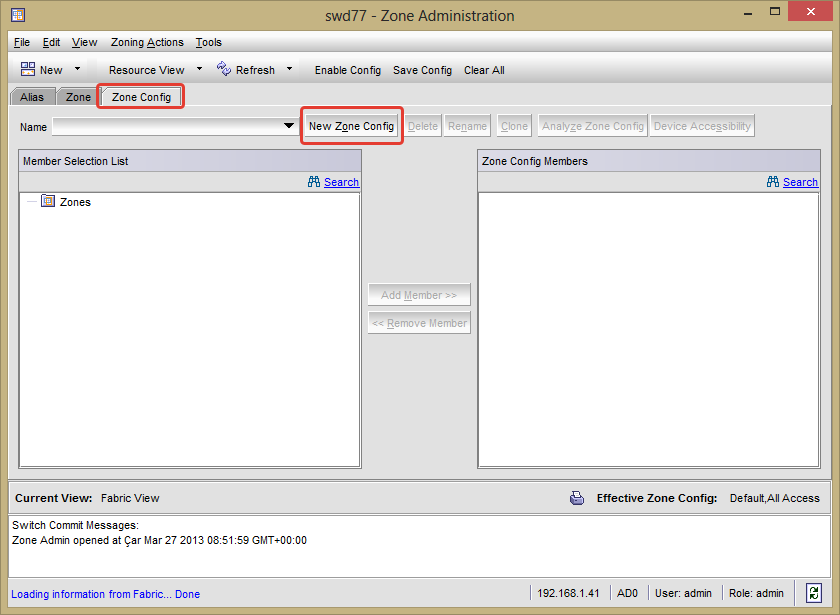The image size is (840, 615).
Task: Click the Add Member >> button
Action: (x=419, y=295)
